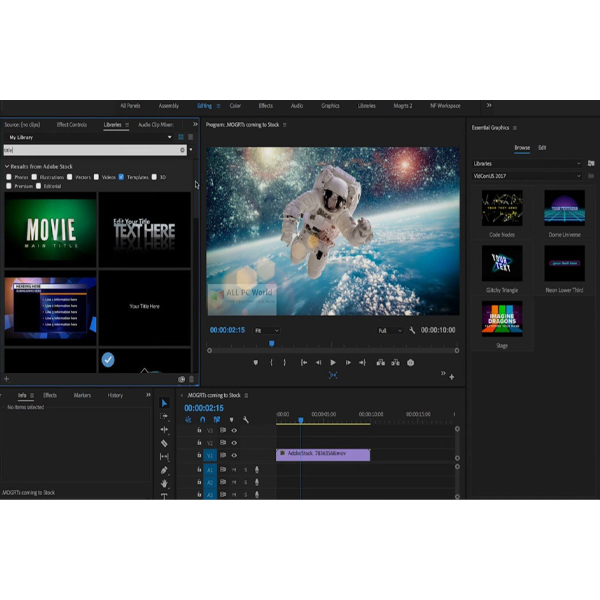Click the Mark In bracket button
This screenshot has width=600, height=600.
(271, 362)
